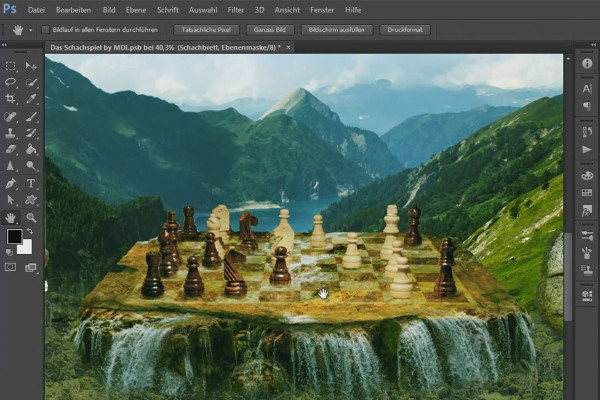Screen dimensions: 600x400
Task: Open the Datei menu
Action: (36, 10)
